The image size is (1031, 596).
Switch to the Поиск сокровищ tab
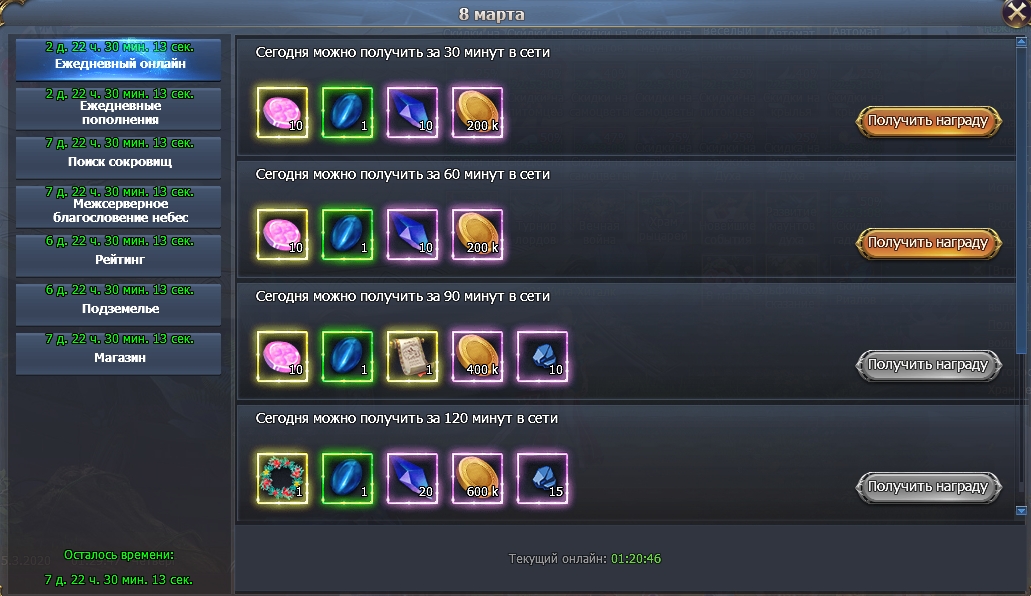[x=119, y=157]
